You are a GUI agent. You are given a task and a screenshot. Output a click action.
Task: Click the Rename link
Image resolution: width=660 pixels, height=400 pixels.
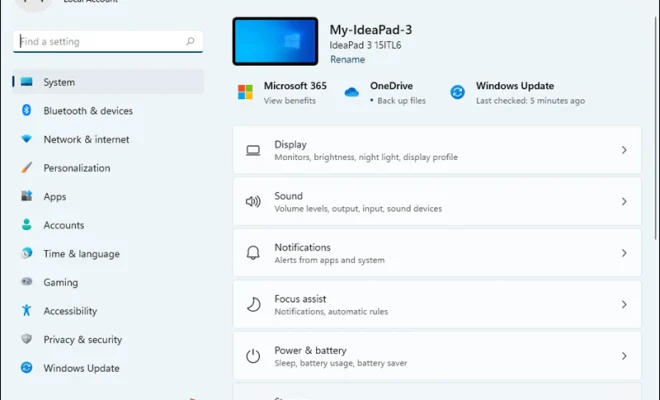click(347, 59)
